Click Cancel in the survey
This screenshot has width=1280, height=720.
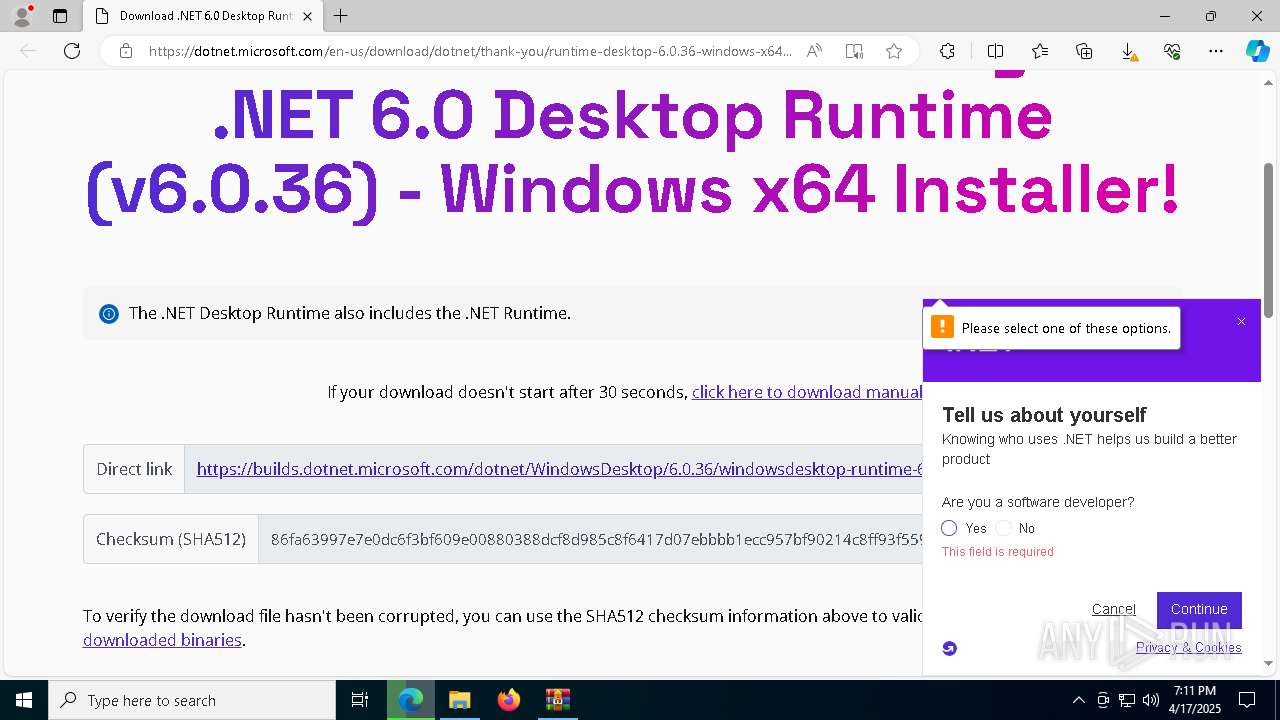point(1114,609)
